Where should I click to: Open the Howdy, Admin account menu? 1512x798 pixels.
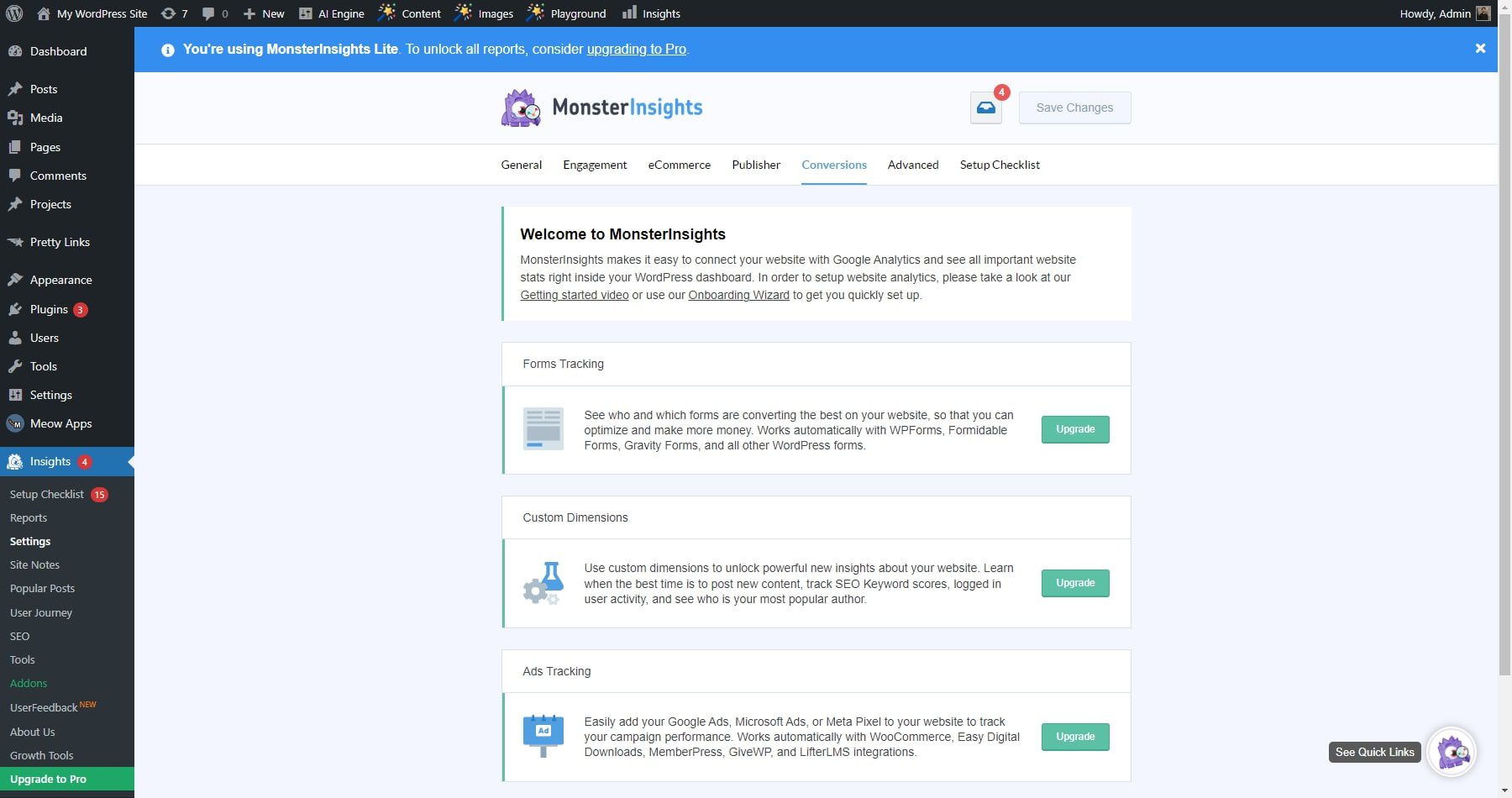[1436, 13]
